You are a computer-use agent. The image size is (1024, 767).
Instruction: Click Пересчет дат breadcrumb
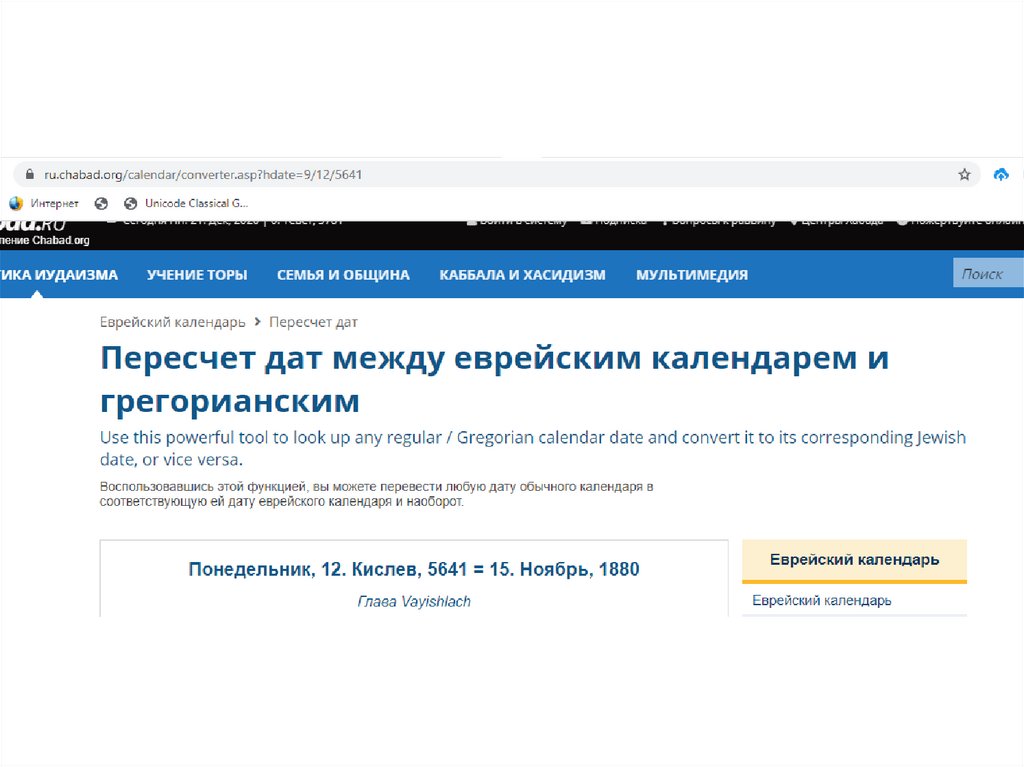[313, 322]
